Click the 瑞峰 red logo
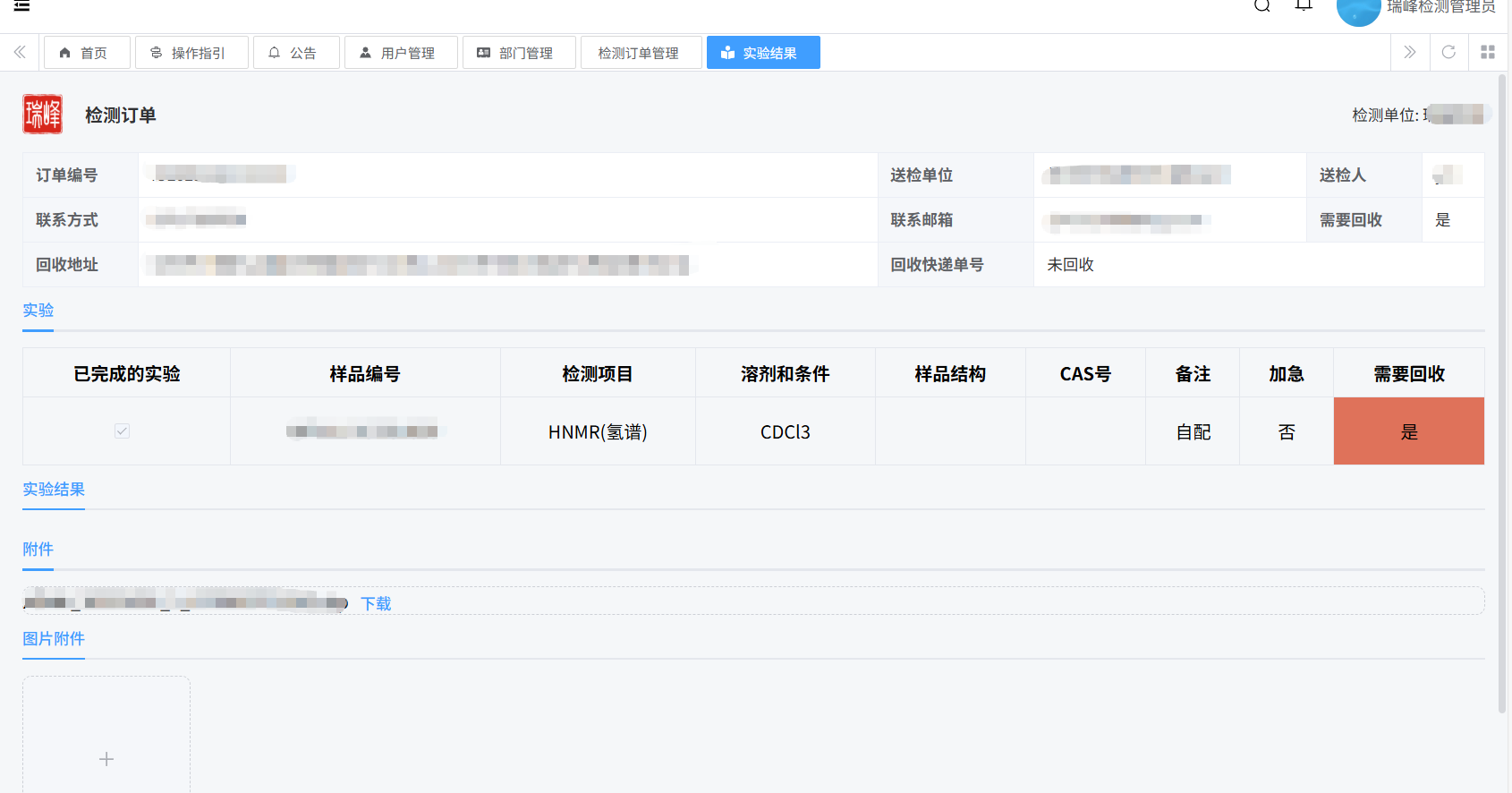This screenshot has height=793, width=1512. [42, 115]
